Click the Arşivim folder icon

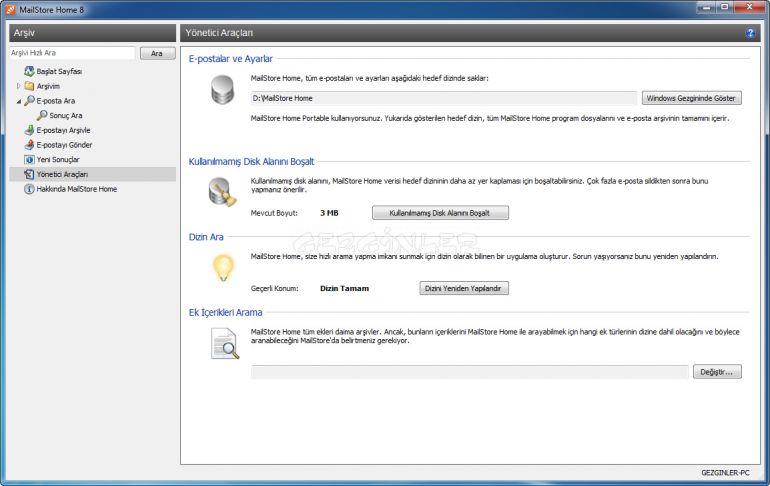click(29, 86)
